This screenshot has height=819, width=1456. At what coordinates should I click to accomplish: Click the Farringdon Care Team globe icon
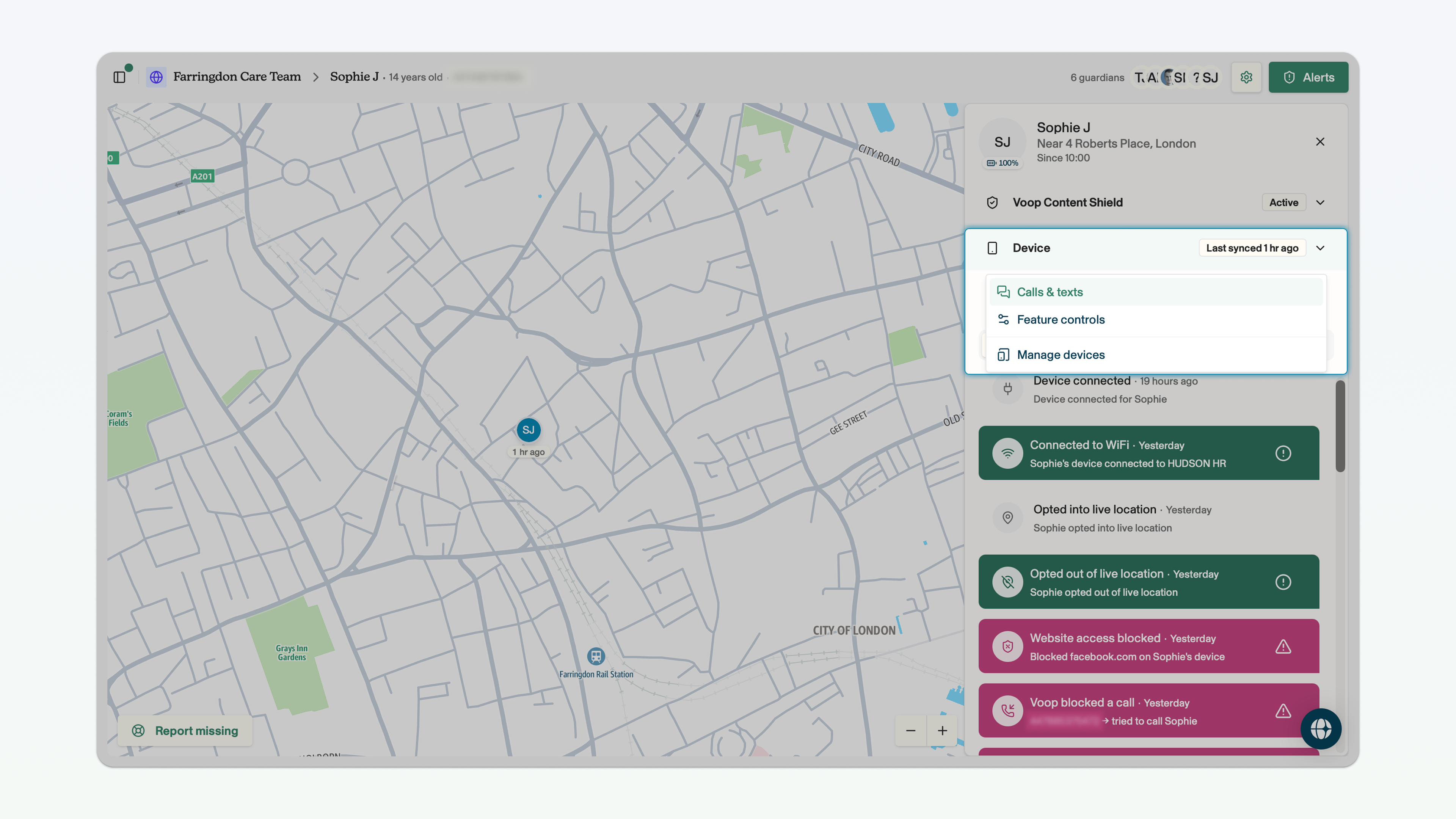point(156,77)
